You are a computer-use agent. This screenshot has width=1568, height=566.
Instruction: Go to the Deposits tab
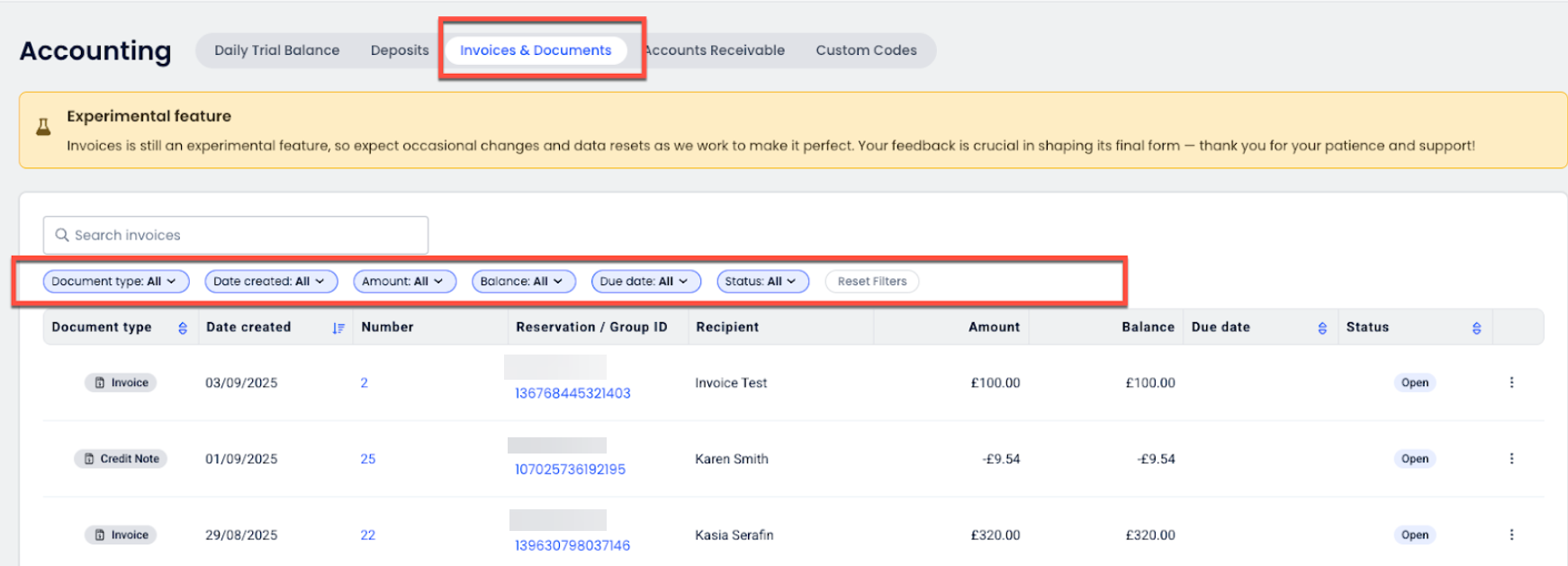400,50
